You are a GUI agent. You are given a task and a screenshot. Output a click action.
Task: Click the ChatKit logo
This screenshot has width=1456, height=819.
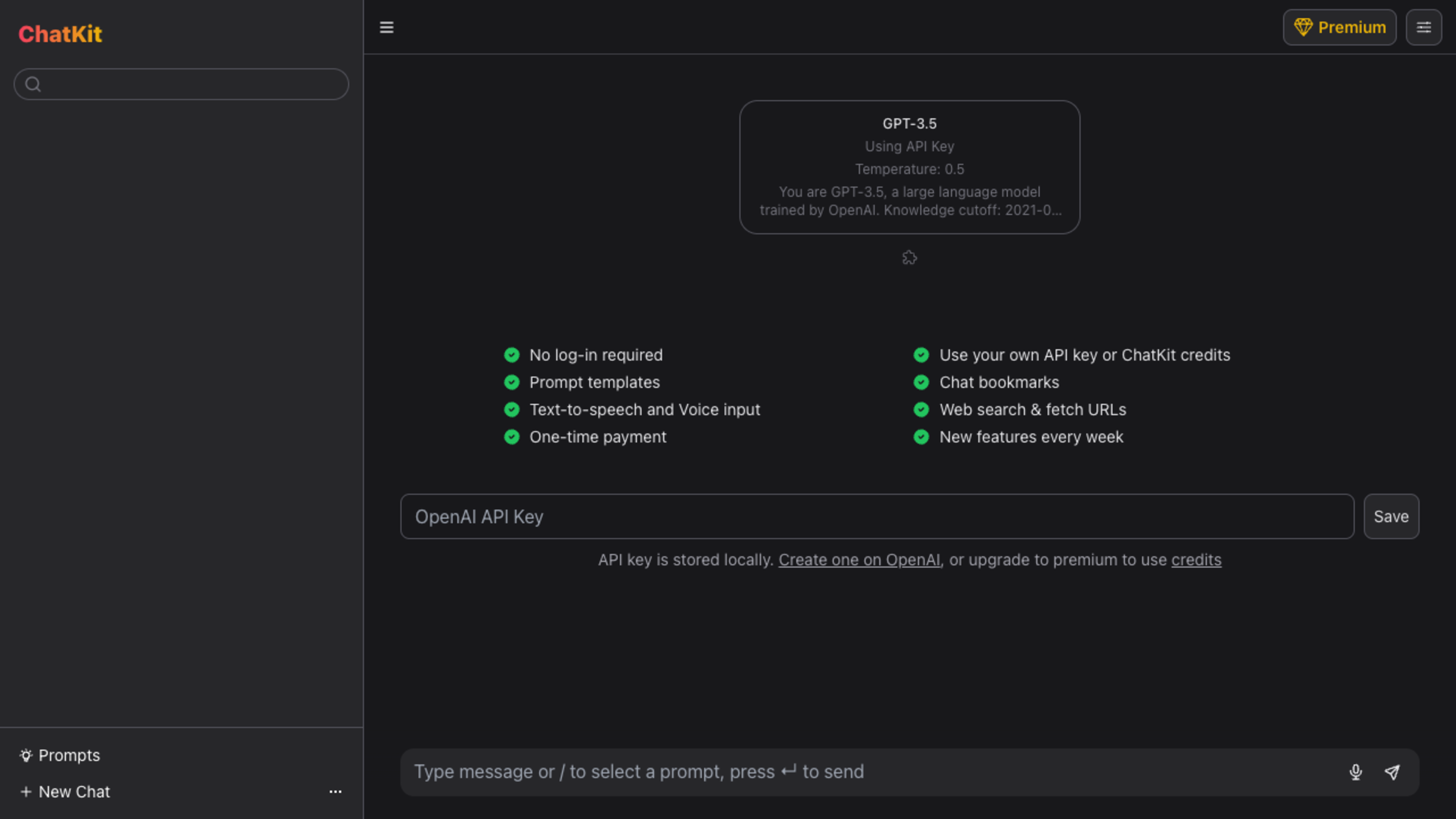tap(60, 34)
